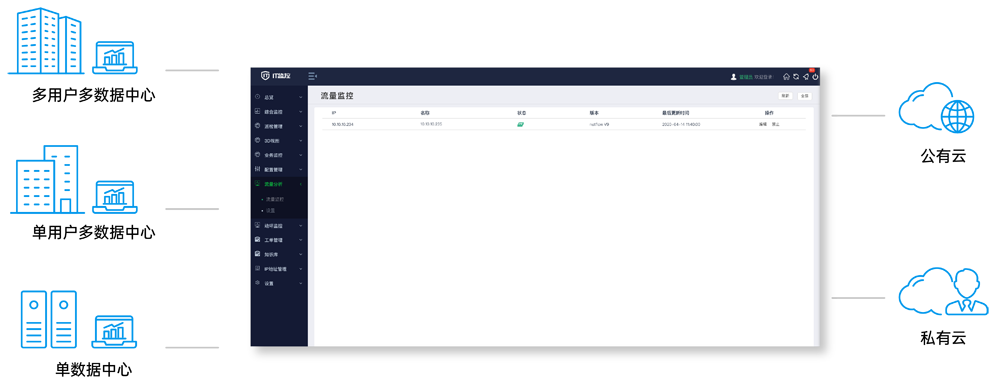Click the 2020-04-14 update time cell
Screen dimensions: 1000x385
tap(681, 124)
